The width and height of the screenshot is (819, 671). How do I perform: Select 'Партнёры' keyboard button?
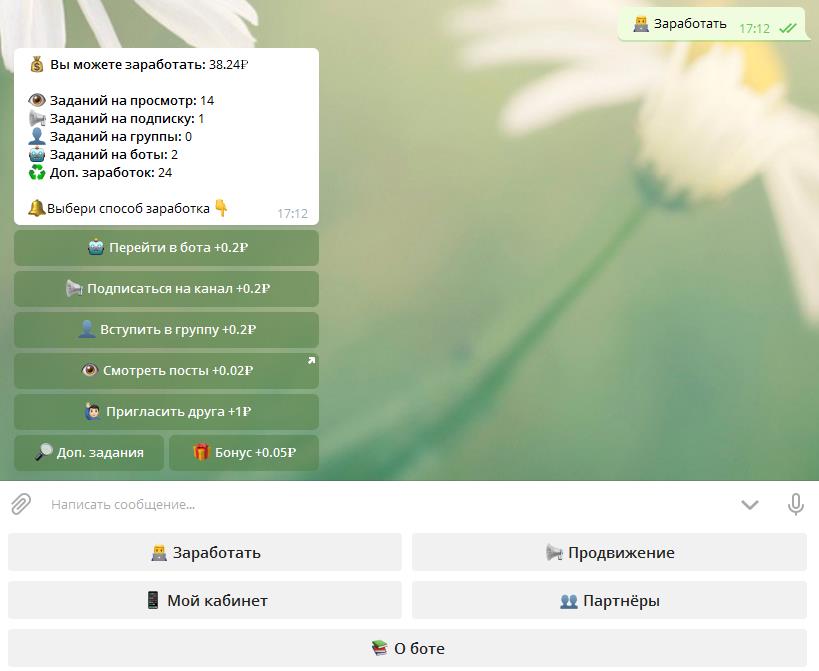(x=610, y=601)
